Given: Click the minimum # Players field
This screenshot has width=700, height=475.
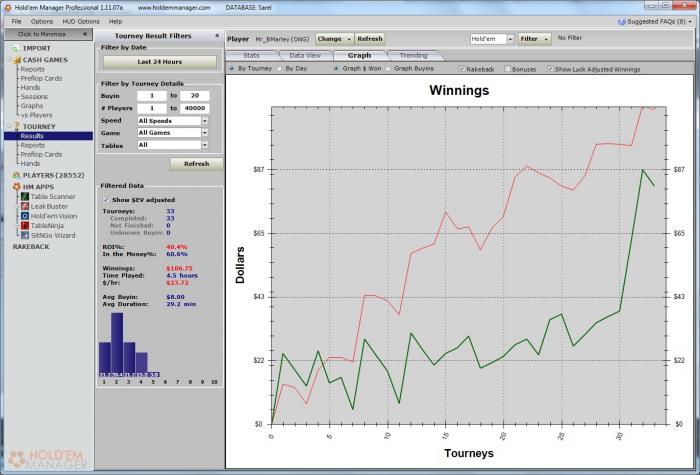Looking at the screenshot, I should 152,108.
